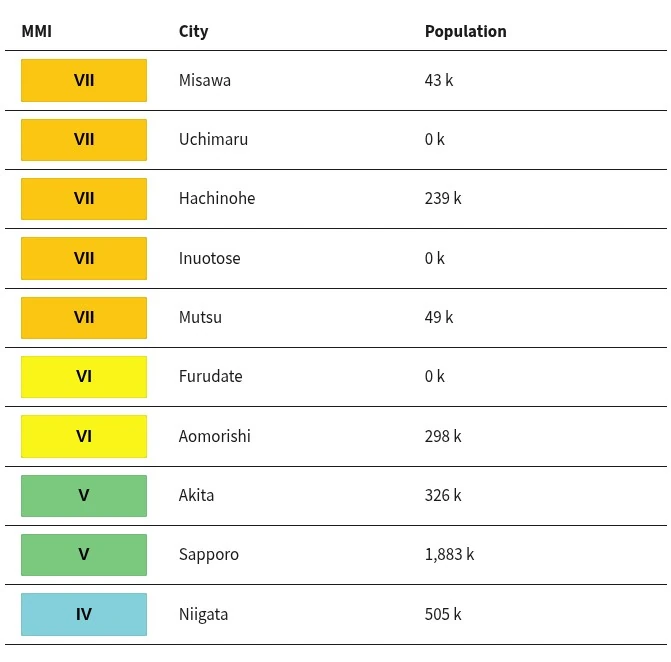671x662 pixels.
Task: Select the Niigata city entry
Action: (x=203, y=614)
